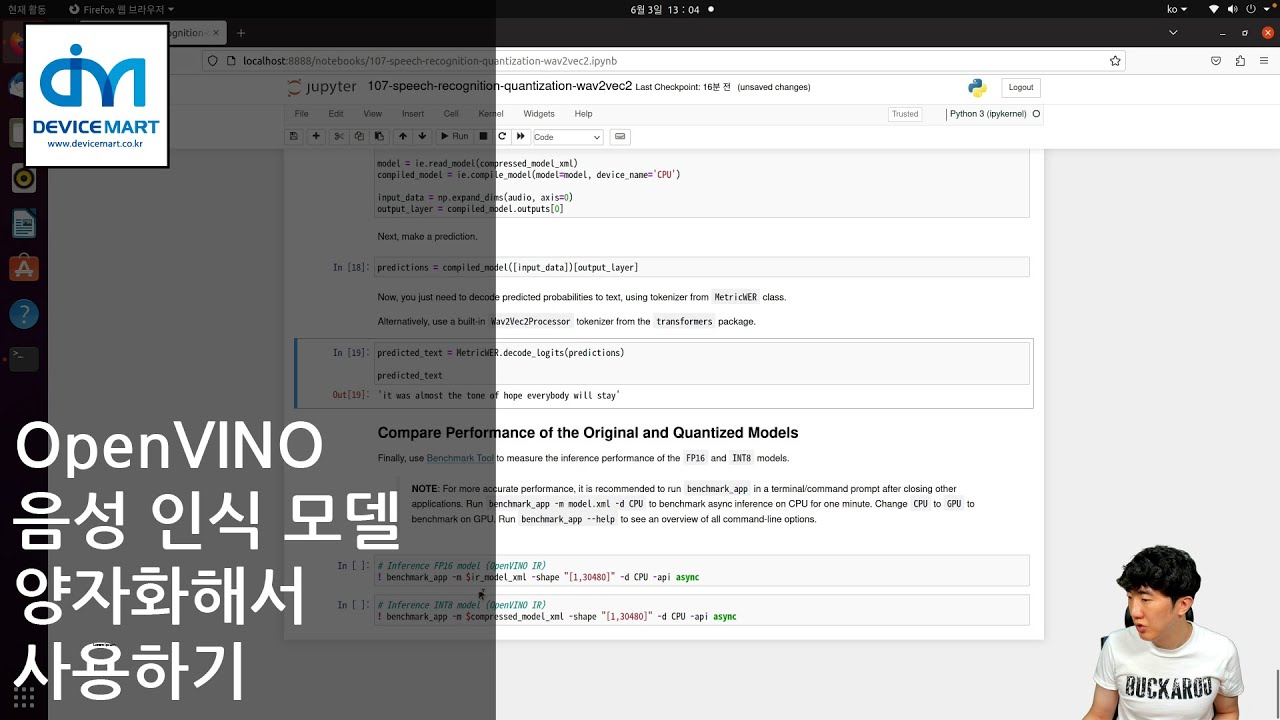Viewport: 1280px width, 720px height.
Task: Bookmark this page star icon
Action: click(1115, 61)
